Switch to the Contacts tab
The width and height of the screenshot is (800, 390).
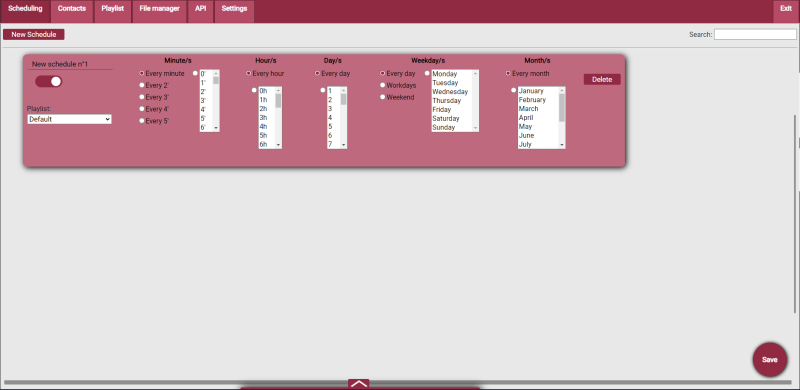point(72,11)
